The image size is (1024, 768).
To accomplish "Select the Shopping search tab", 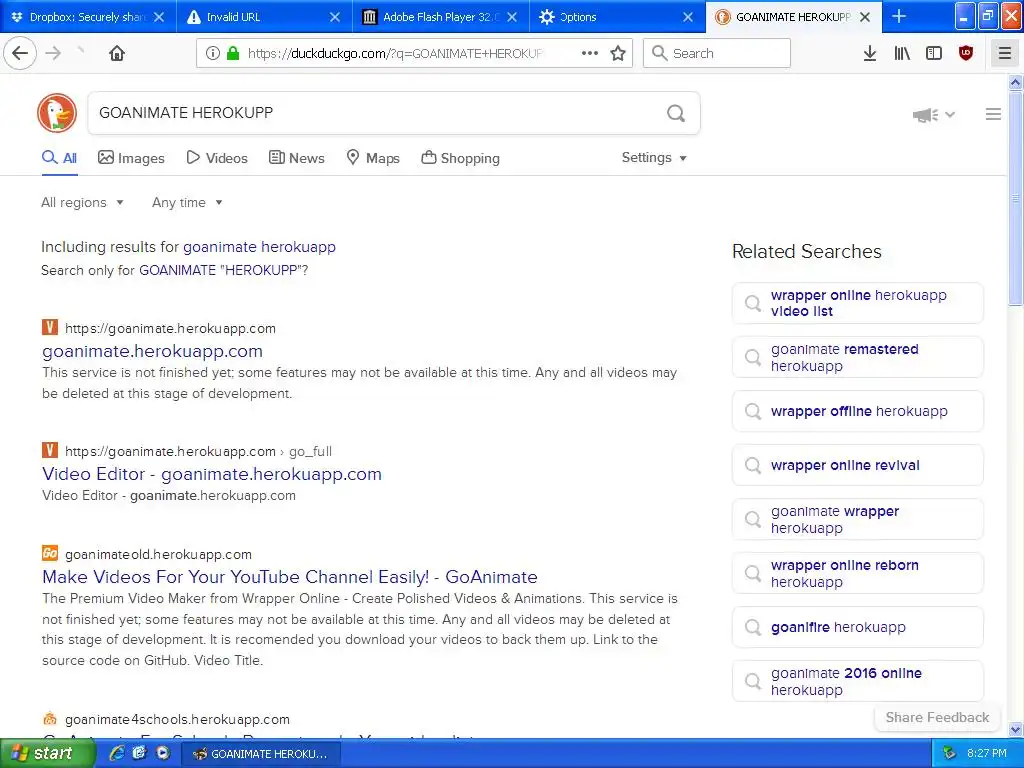I will tap(460, 158).
